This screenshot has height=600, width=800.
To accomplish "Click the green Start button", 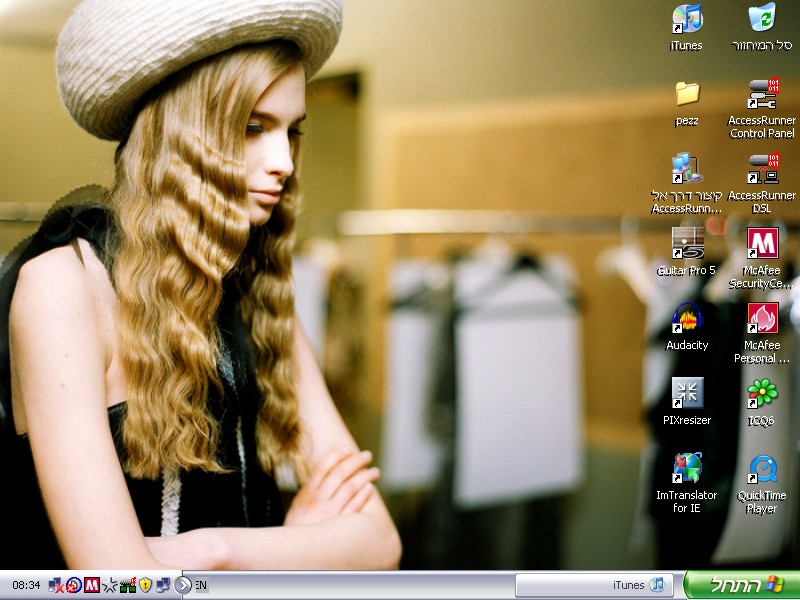I will (x=741, y=585).
